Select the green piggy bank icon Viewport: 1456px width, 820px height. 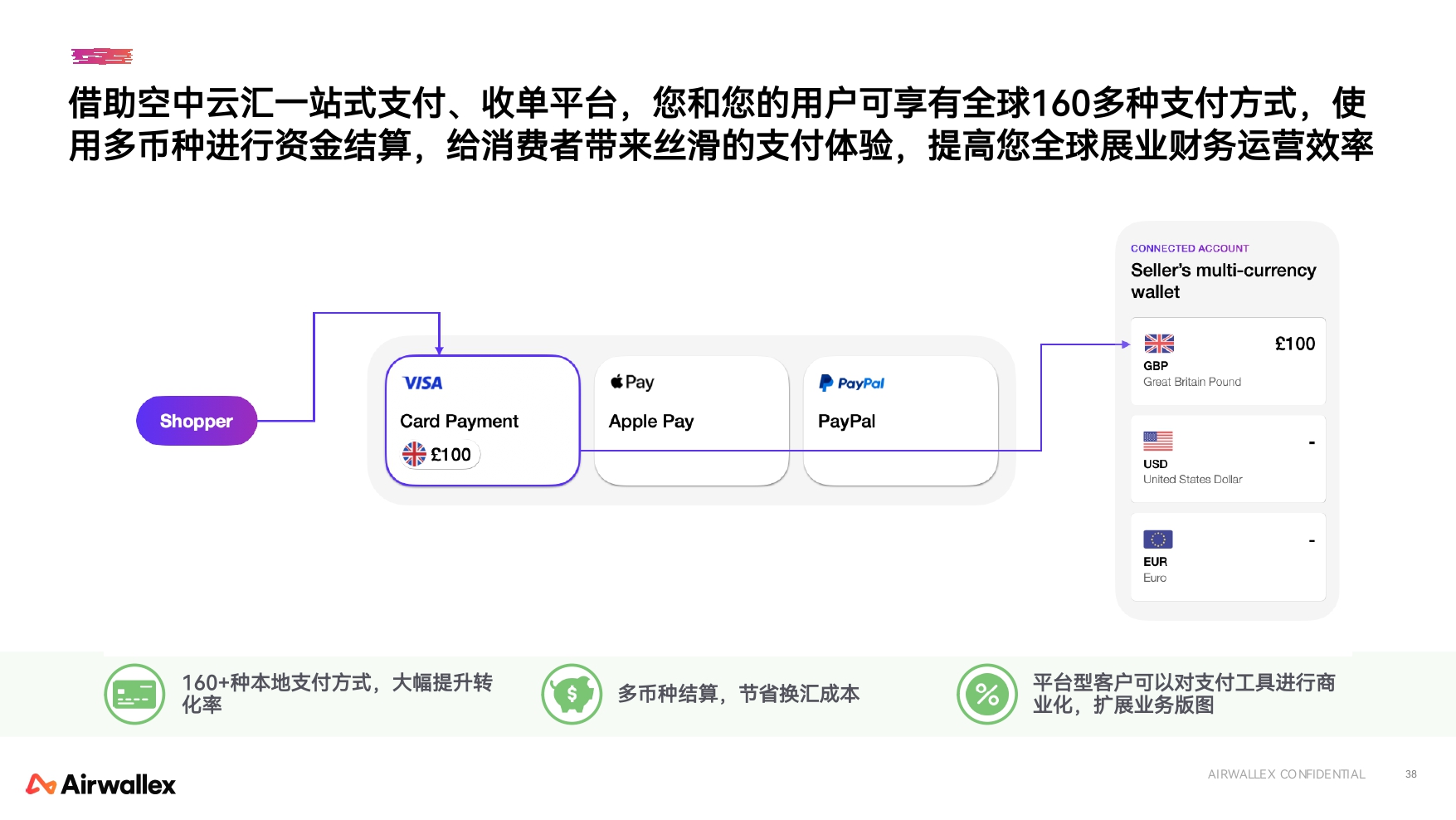coord(572,694)
